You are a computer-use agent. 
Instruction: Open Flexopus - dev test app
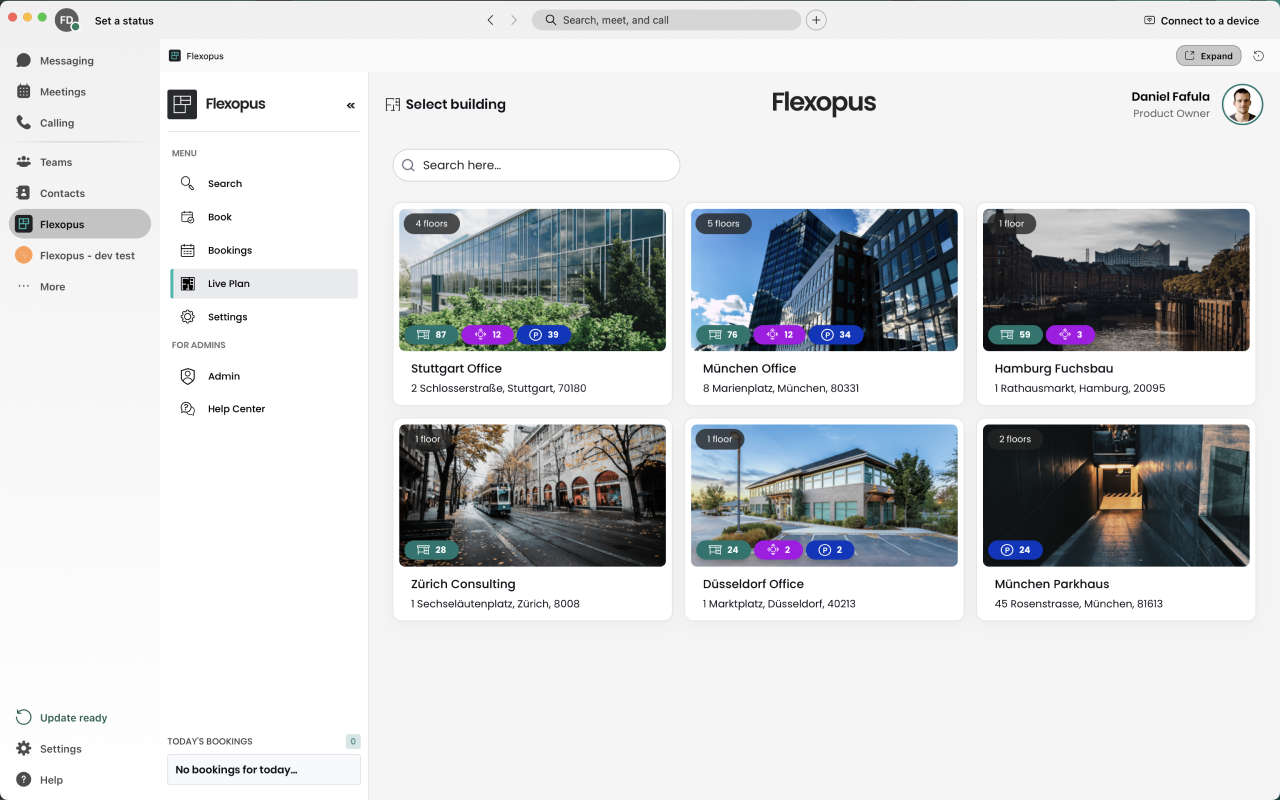click(80, 255)
